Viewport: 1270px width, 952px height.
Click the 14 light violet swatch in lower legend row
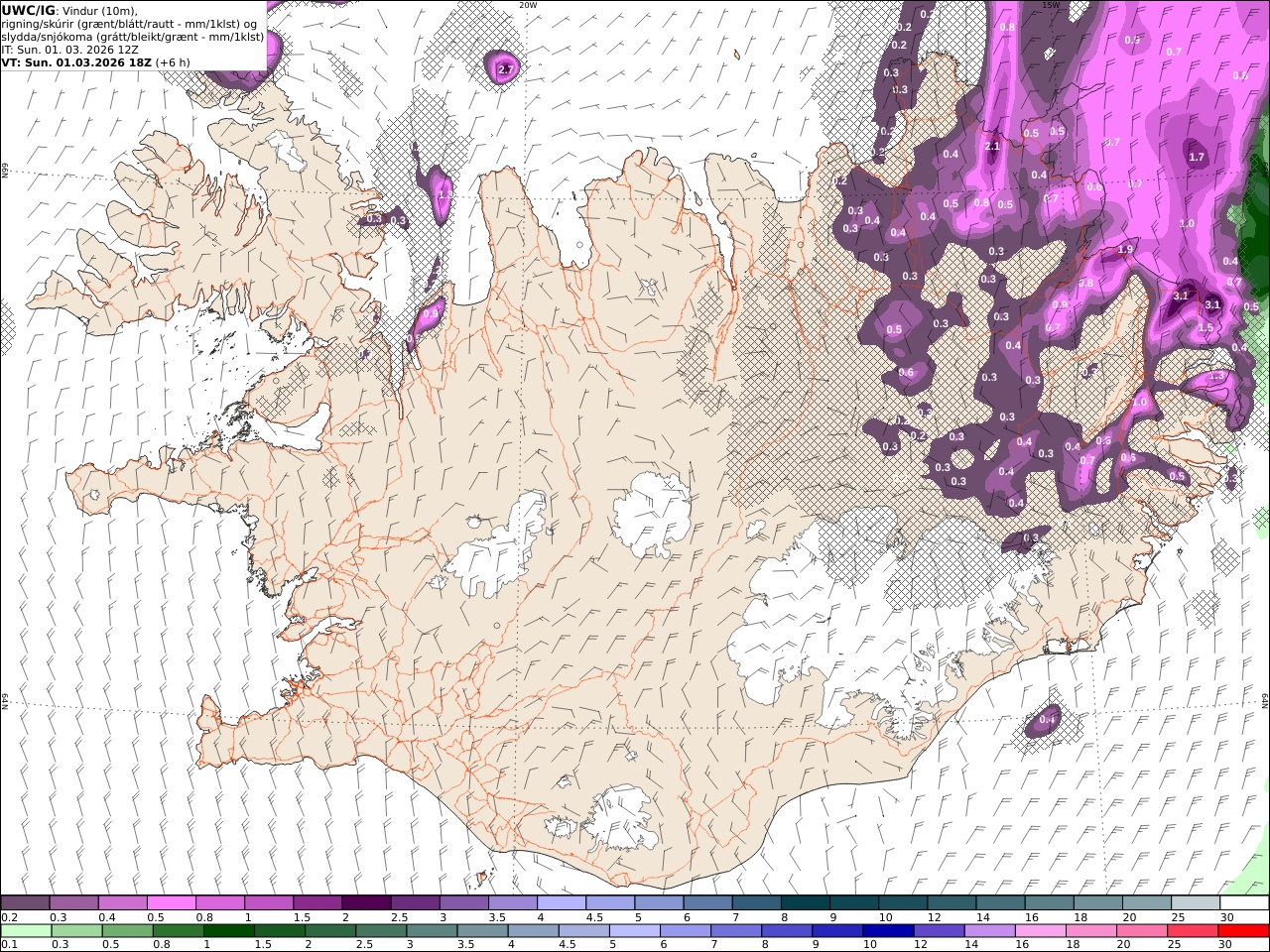click(990, 931)
